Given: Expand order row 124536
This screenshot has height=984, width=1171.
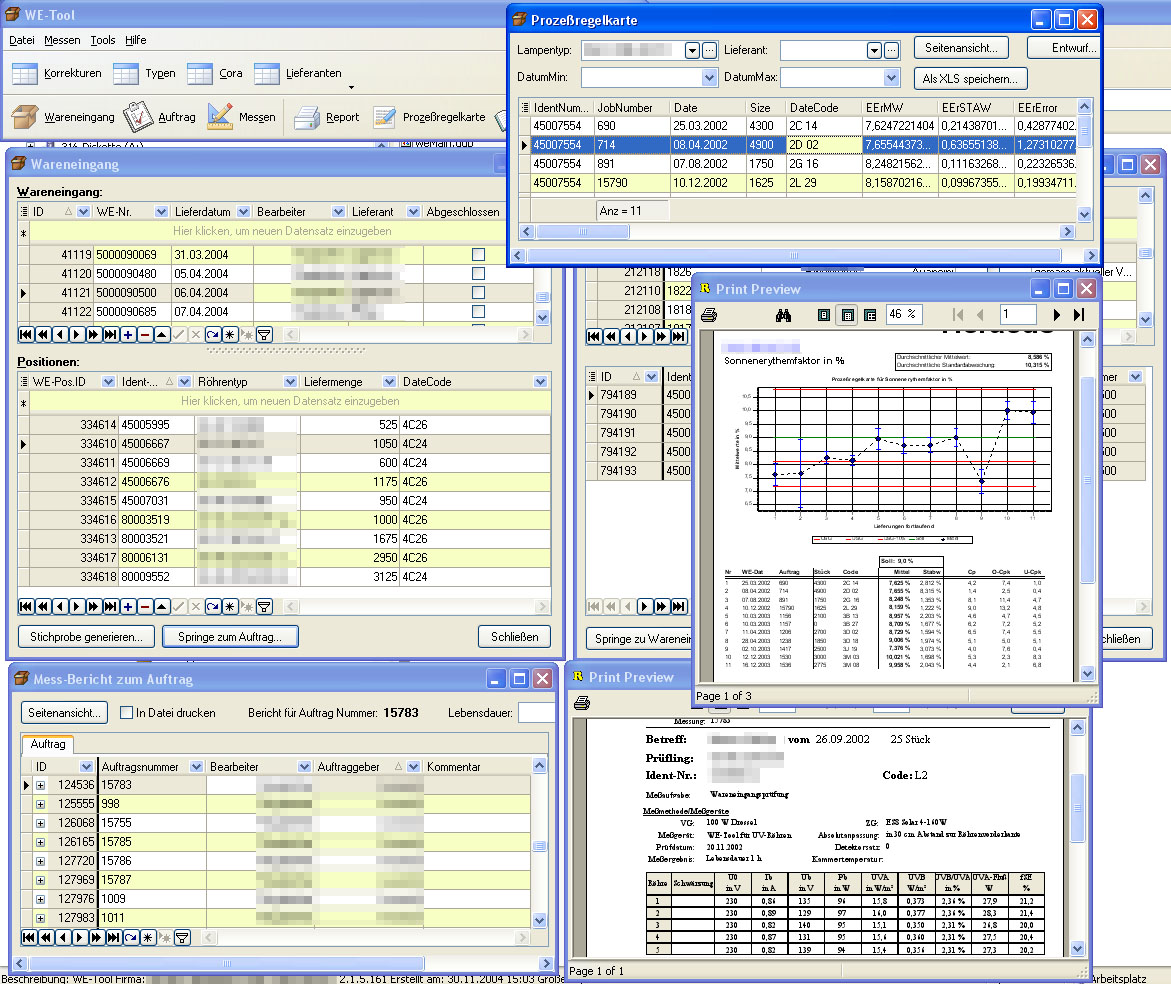Looking at the screenshot, I should click(40, 785).
